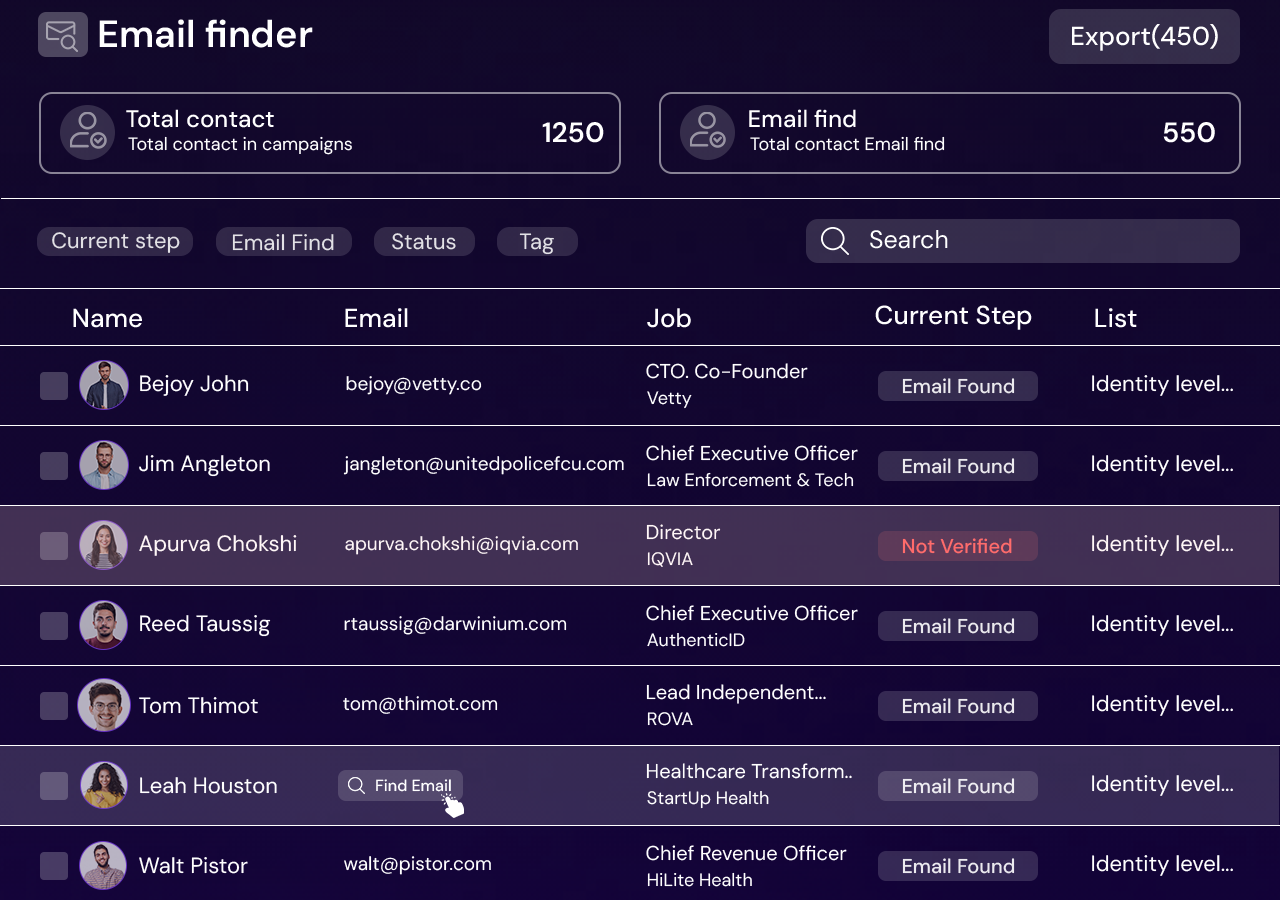Click the Total contact person icon
This screenshot has width=1280, height=900.
pyautogui.click(x=87, y=132)
